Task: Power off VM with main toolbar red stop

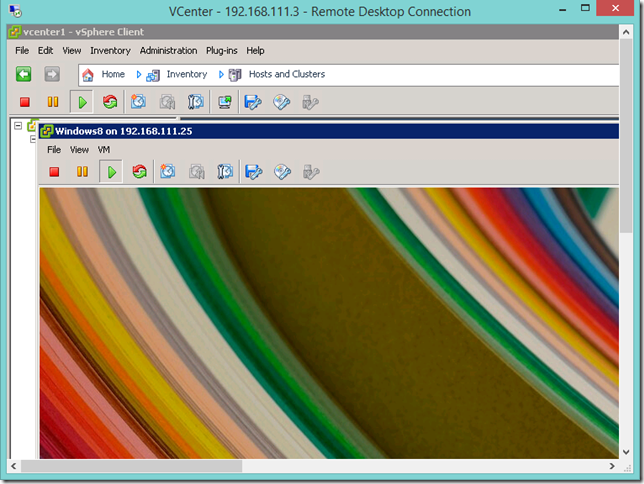Action: coord(25,102)
